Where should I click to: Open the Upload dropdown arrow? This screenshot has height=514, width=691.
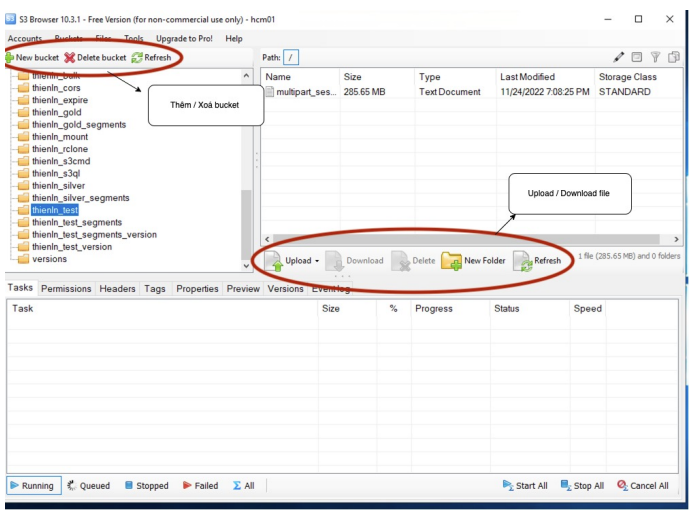(317, 261)
